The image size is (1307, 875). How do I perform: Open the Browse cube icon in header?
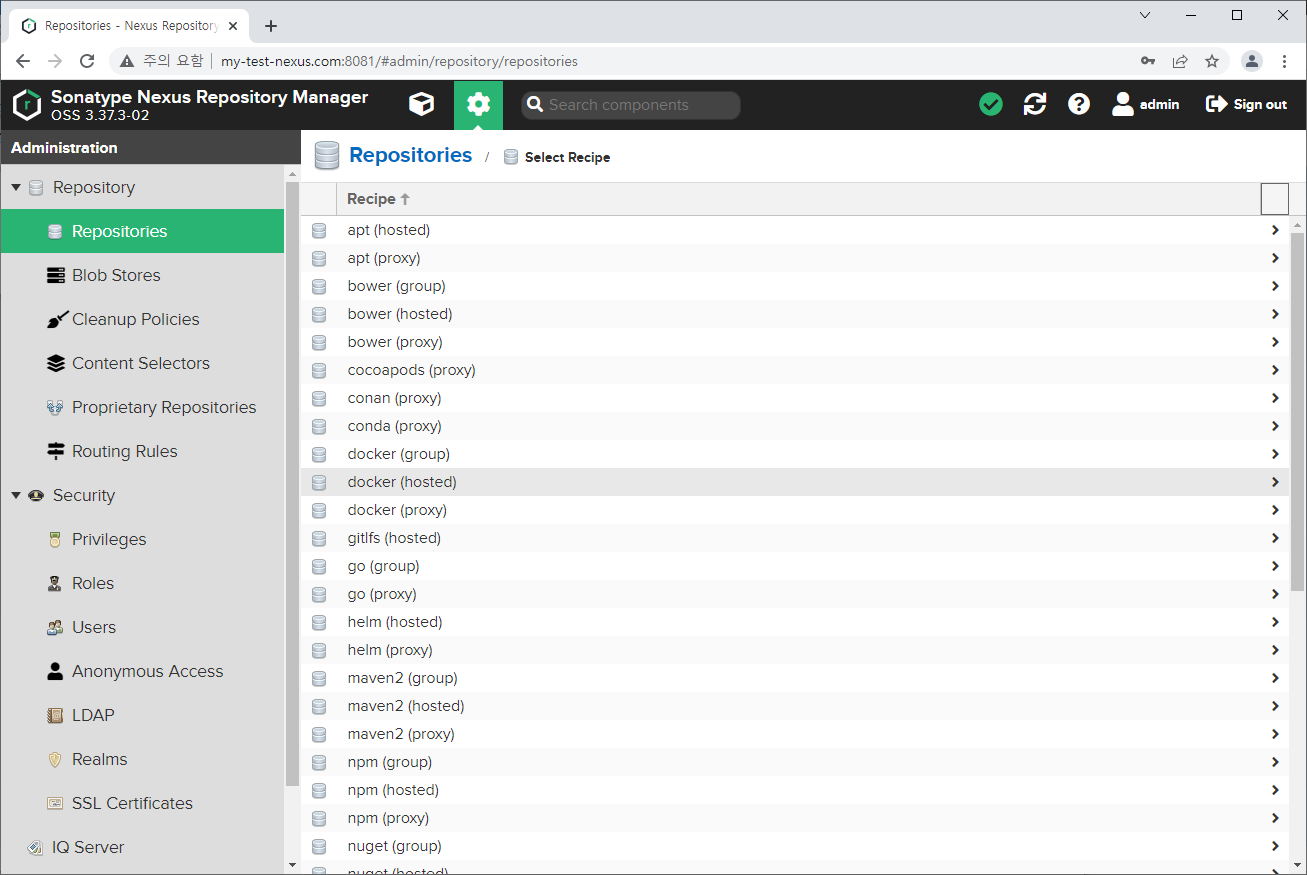(422, 104)
